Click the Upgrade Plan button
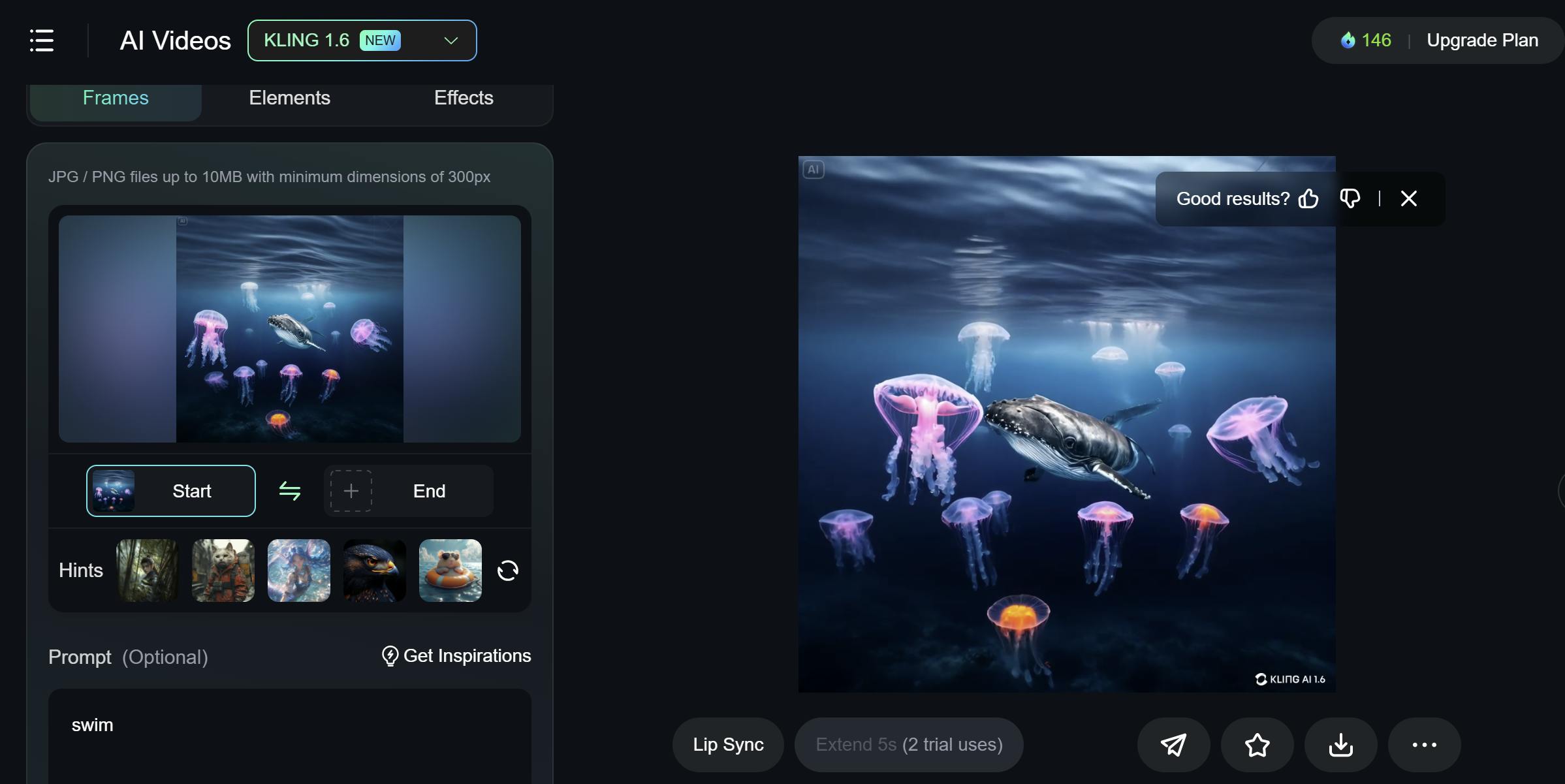 [1482, 40]
